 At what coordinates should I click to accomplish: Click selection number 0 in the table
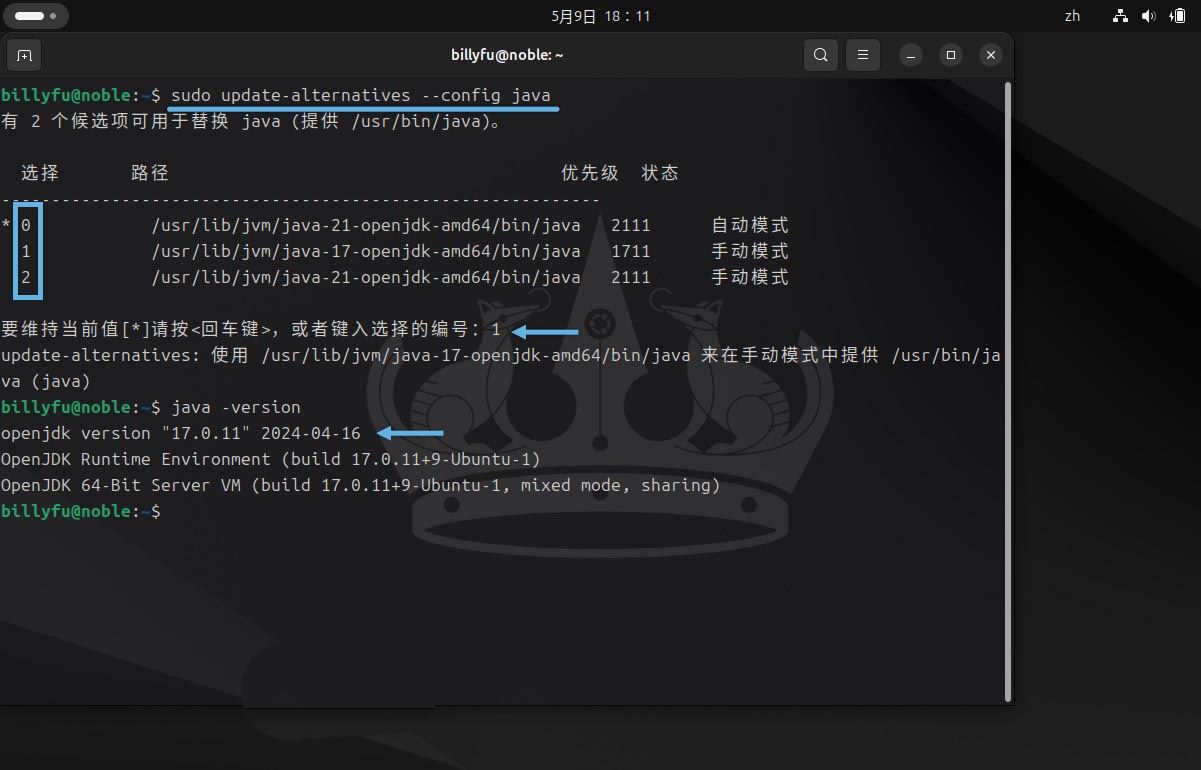click(26, 225)
